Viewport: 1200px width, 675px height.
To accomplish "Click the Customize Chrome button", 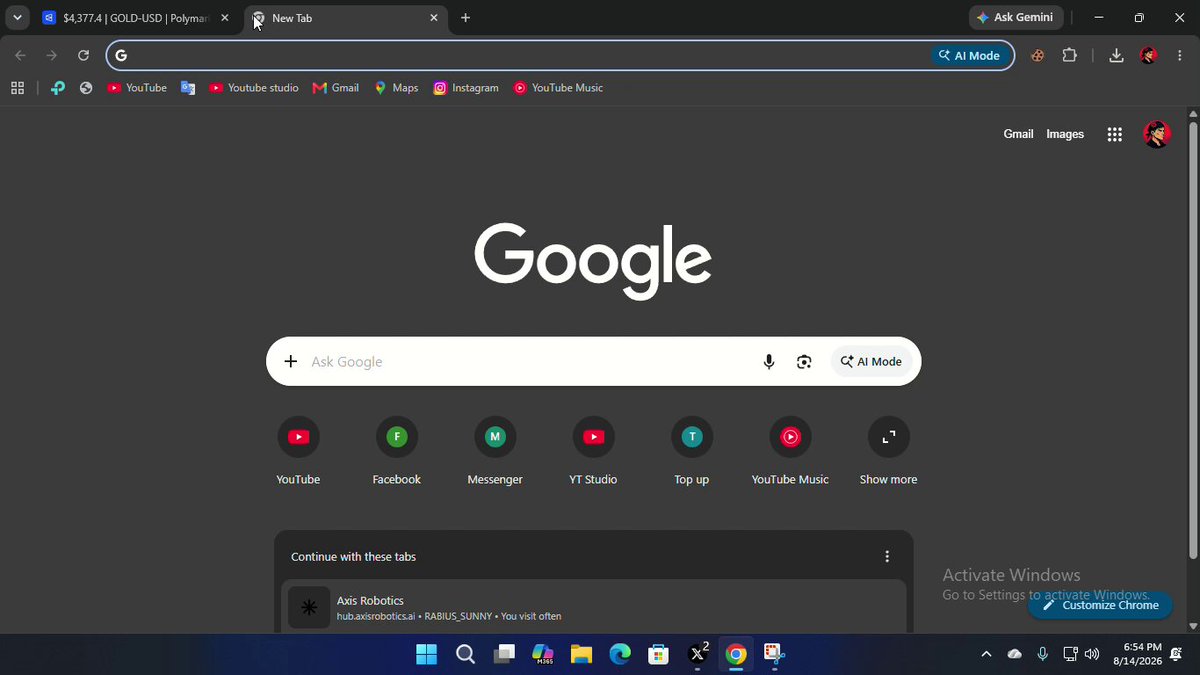I will (1100, 605).
